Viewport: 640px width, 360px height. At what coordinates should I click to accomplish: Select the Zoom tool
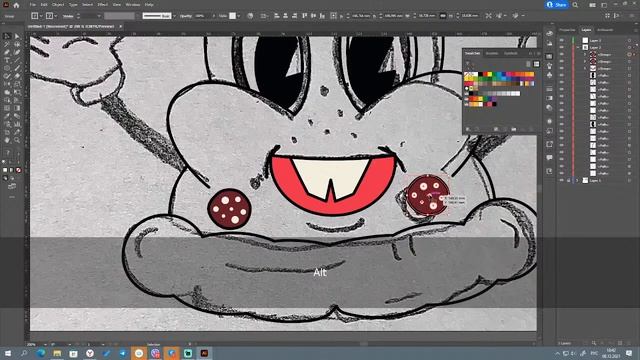click(x=17, y=140)
